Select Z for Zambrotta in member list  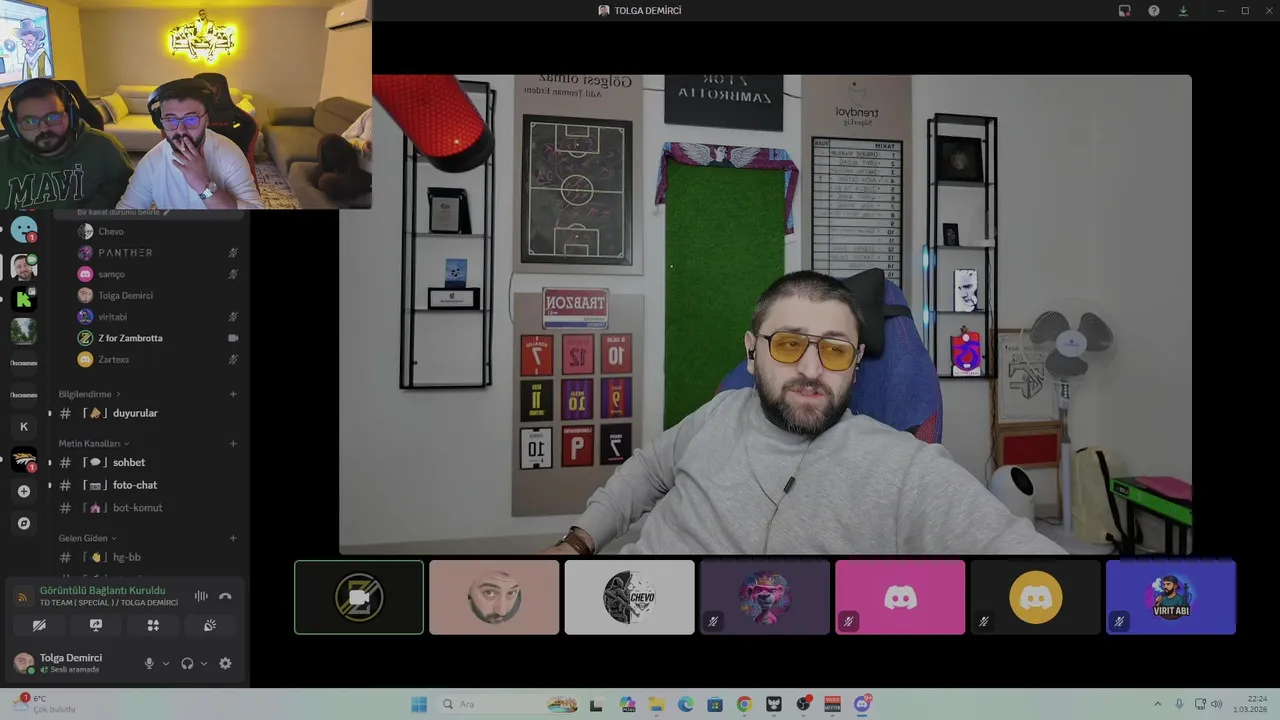click(157, 338)
